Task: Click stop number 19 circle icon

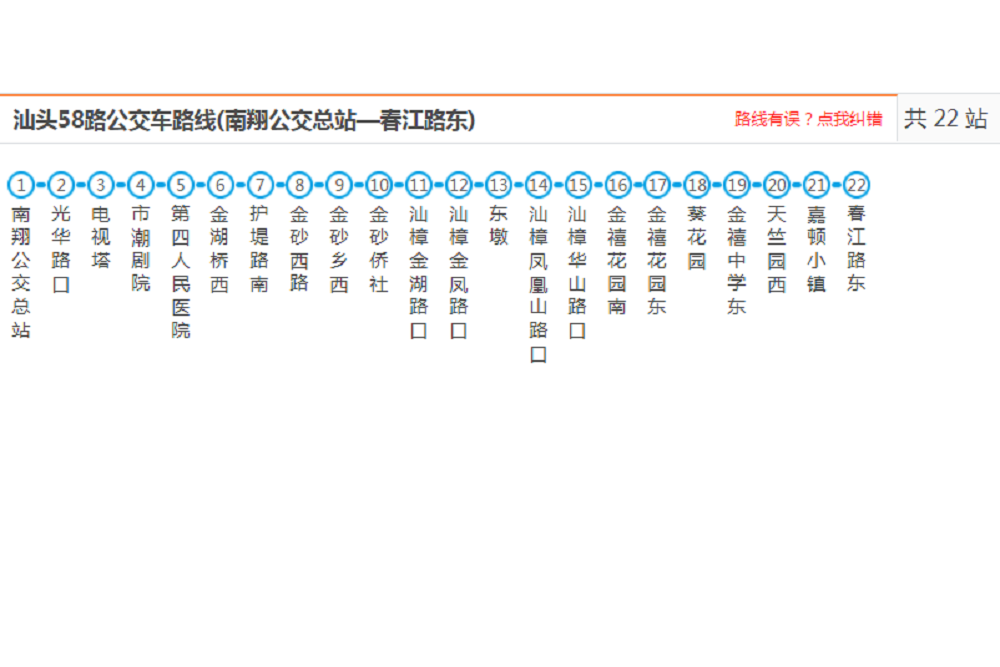Action: [x=737, y=185]
